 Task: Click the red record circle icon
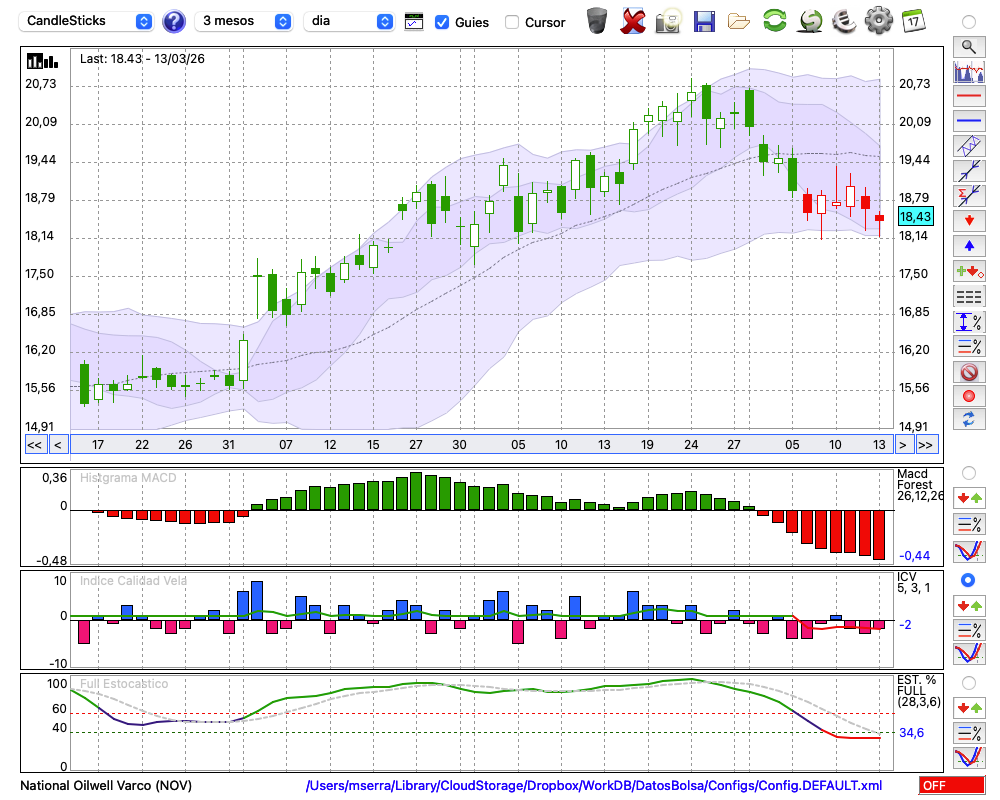click(x=969, y=396)
